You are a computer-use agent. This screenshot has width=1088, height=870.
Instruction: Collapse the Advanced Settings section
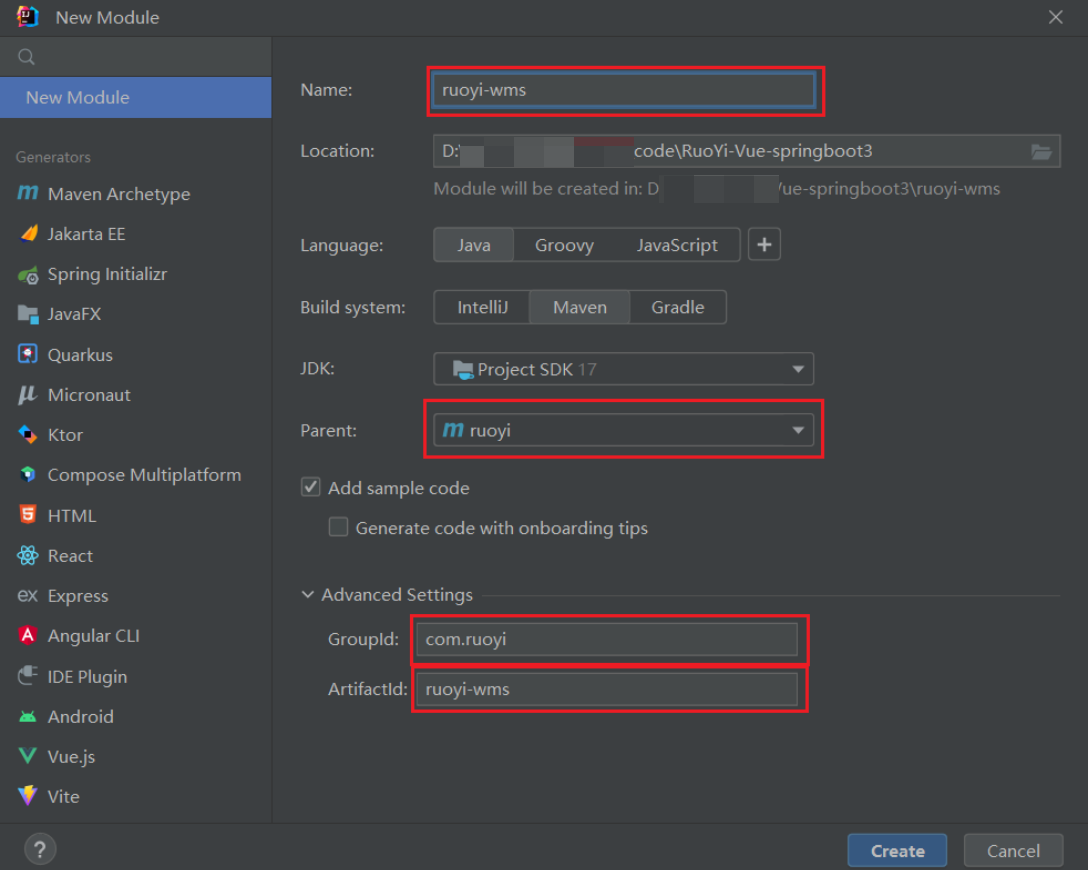tap(307, 595)
